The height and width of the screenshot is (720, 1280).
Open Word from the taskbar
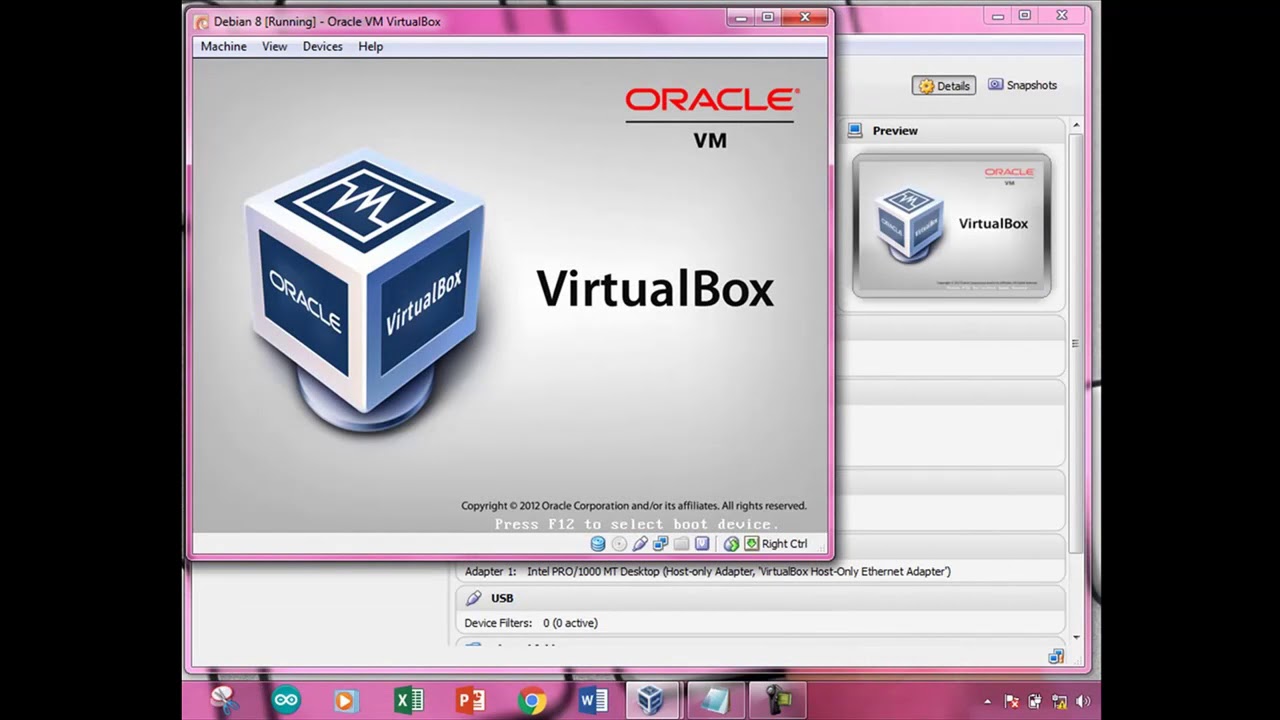click(x=593, y=700)
